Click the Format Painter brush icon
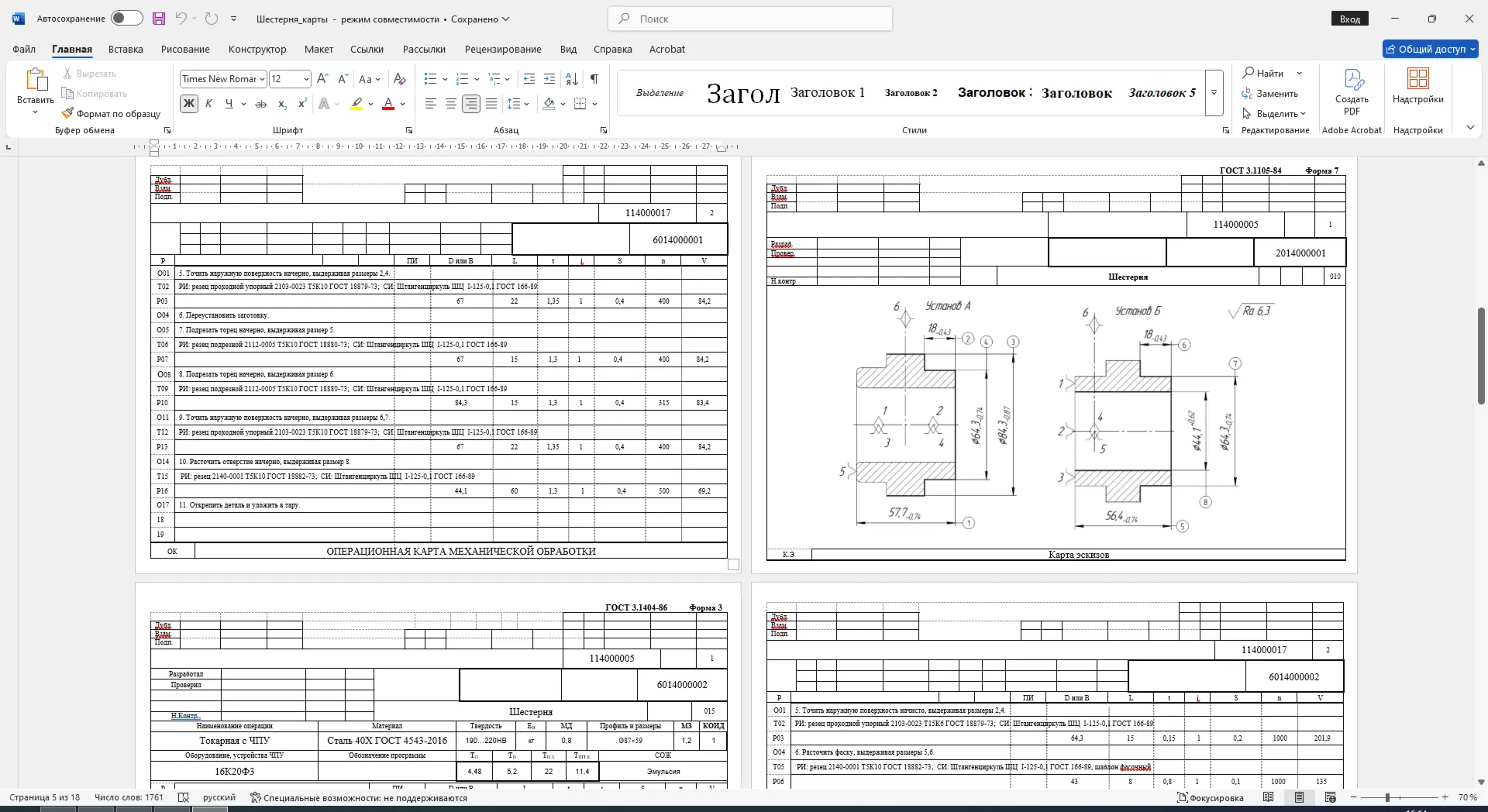The width and height of the screenshot is (1488, 812). [68, 113]
